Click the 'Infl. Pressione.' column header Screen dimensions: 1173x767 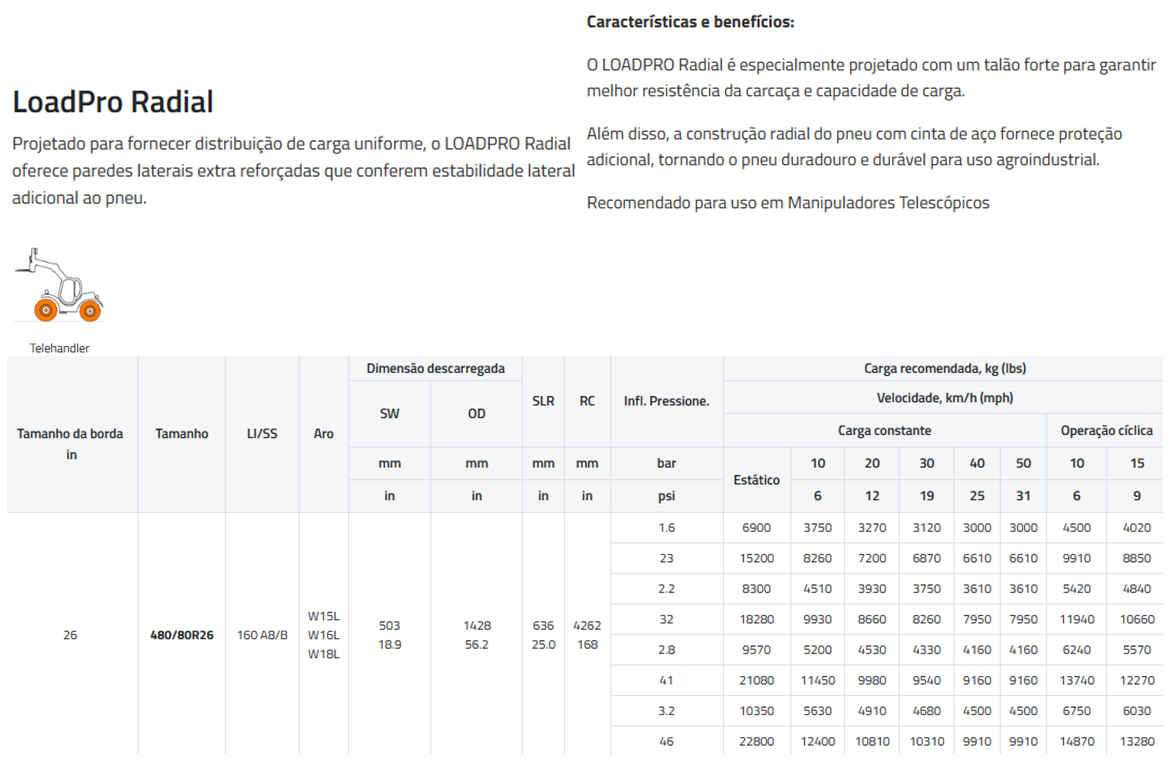(x=667, y=401)
